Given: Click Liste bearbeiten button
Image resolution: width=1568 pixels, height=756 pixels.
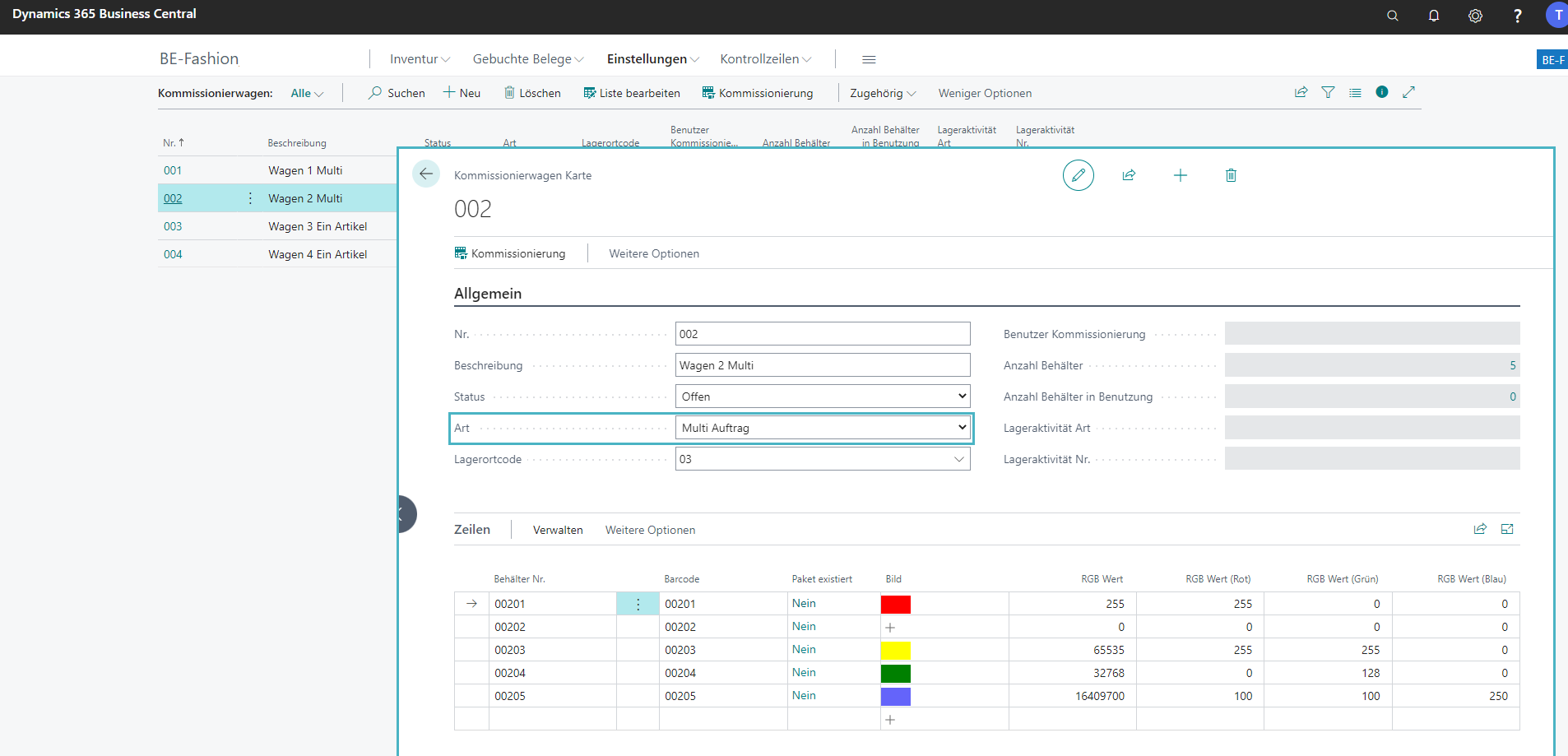Looking at the screenshot, I should click(x=632, y=93).
